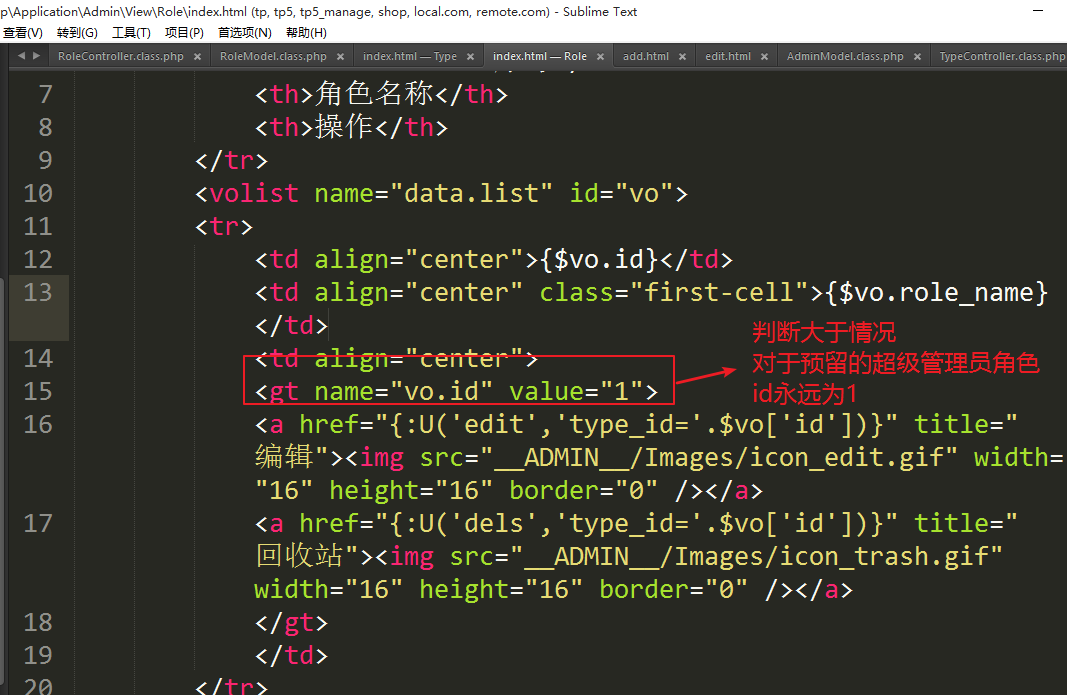Switch to the TypeController.class.php tab
The image size is (1067, 695).
[x=1000, y=57]
